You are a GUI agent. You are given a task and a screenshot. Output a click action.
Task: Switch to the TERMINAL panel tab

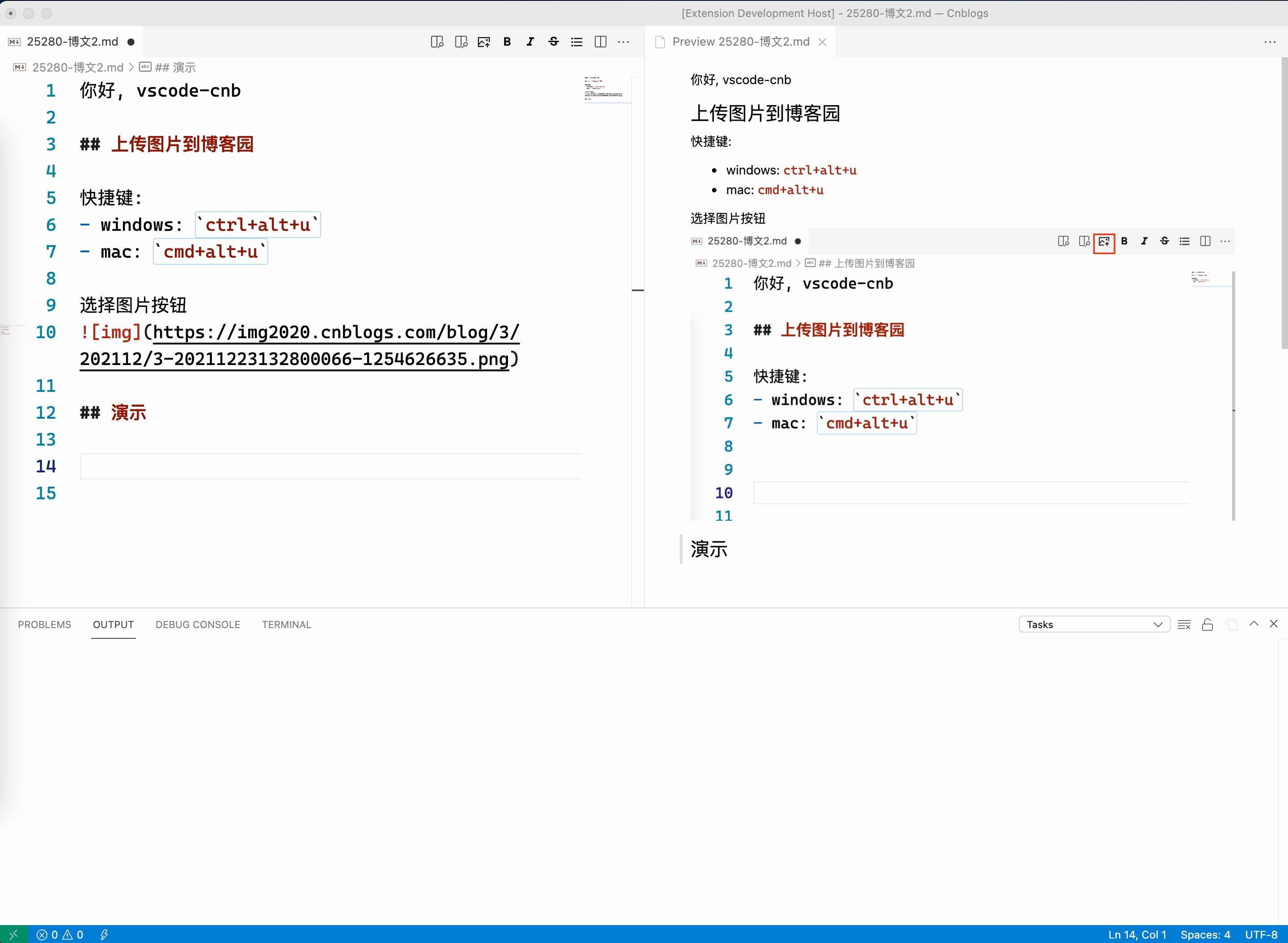point(287,624)
